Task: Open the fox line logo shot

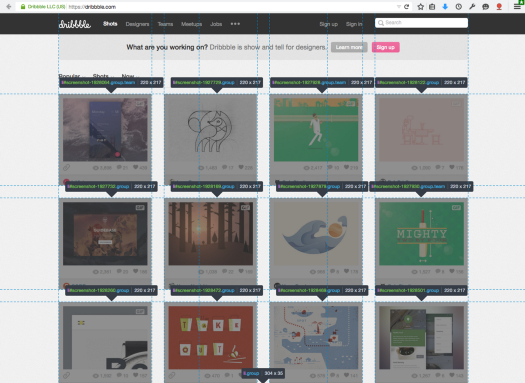Action: click(211, 130)
